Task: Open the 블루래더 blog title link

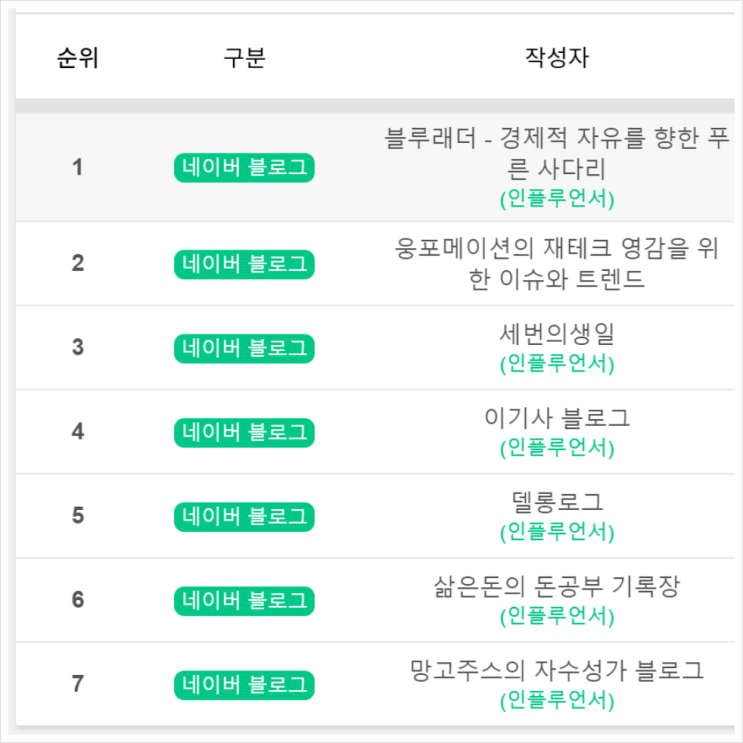Action: click(x=556, y=152)
